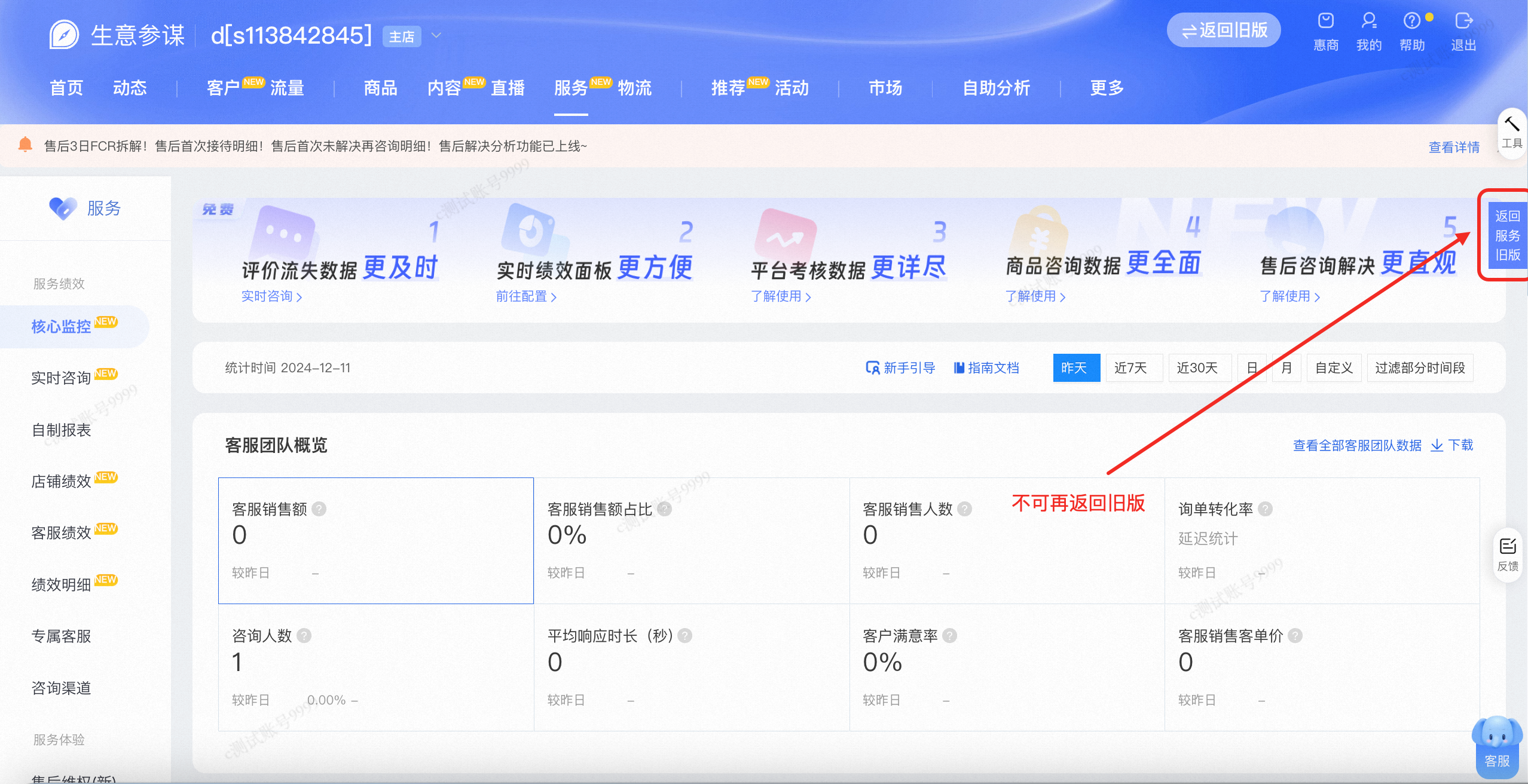Click the 退出 logout icon
Screen dimensions: 1528x784
1463,22
